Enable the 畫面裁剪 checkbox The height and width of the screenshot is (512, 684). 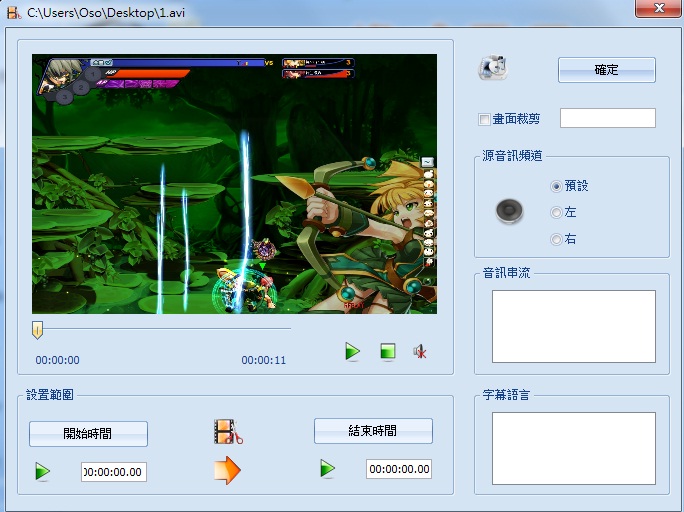[x=484, y=119]
